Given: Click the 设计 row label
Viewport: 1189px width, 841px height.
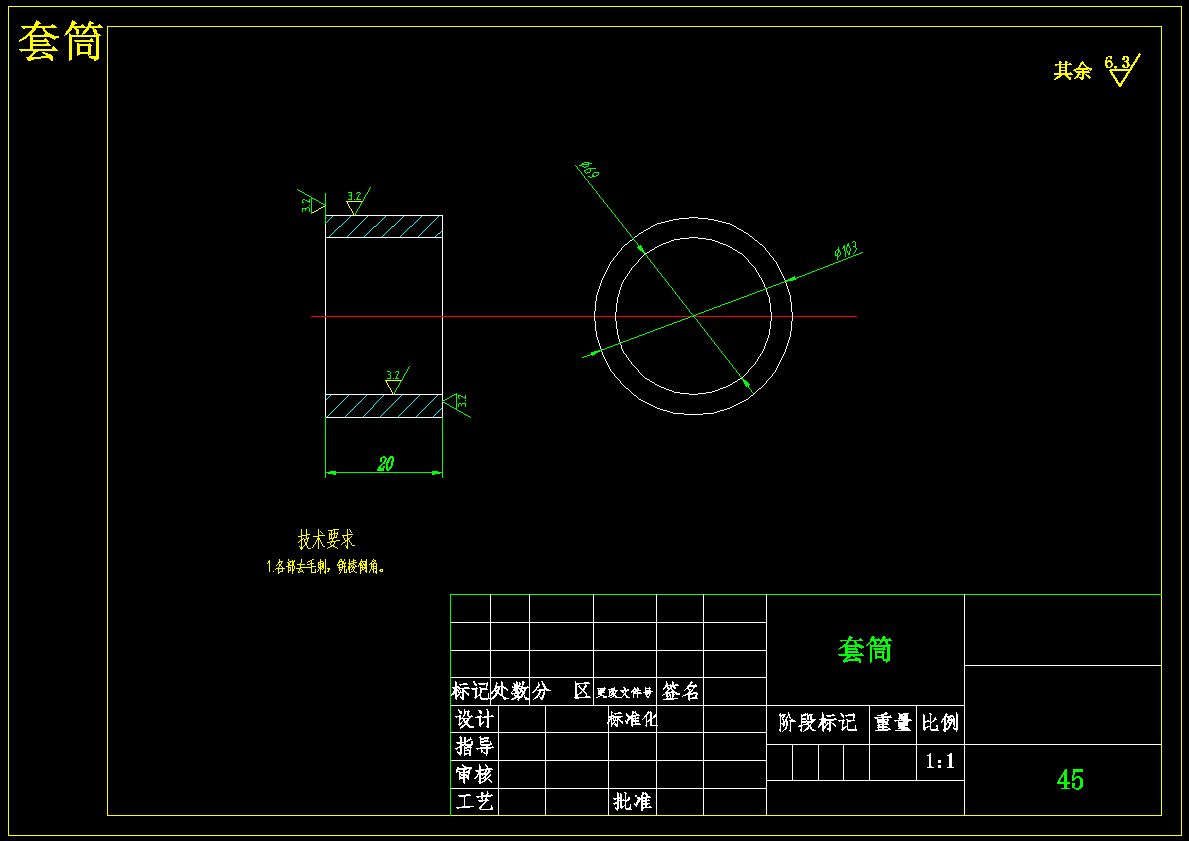Looking at the screenshot, I should click(475, 719).
